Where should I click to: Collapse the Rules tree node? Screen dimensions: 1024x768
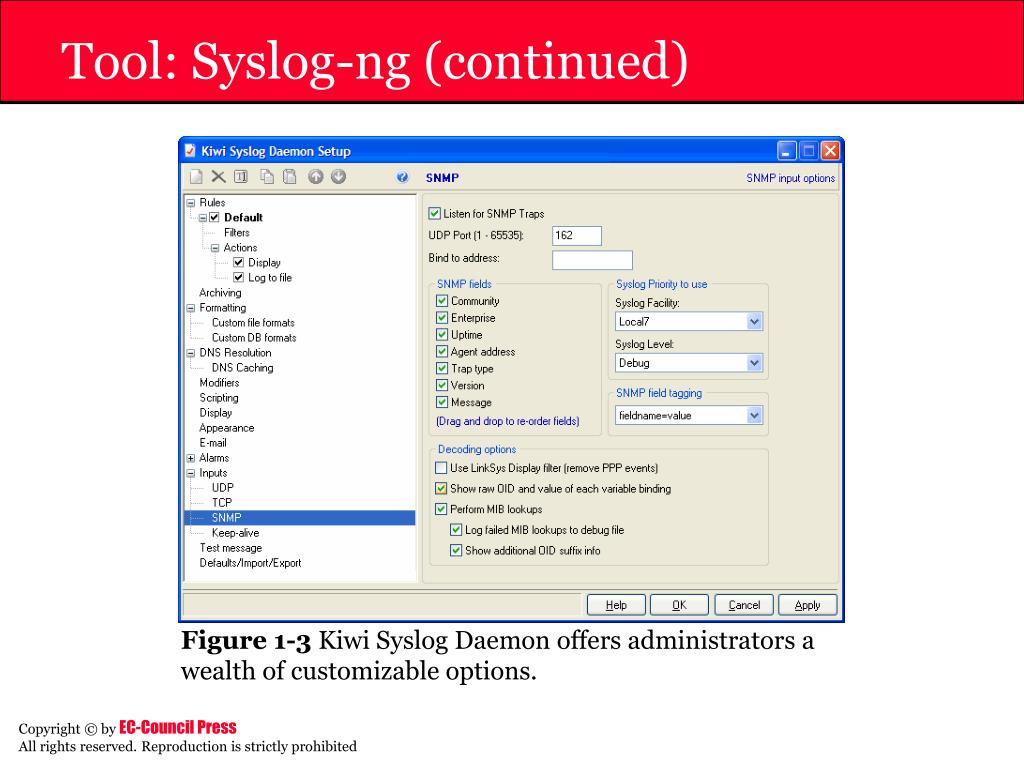[191, 203]
